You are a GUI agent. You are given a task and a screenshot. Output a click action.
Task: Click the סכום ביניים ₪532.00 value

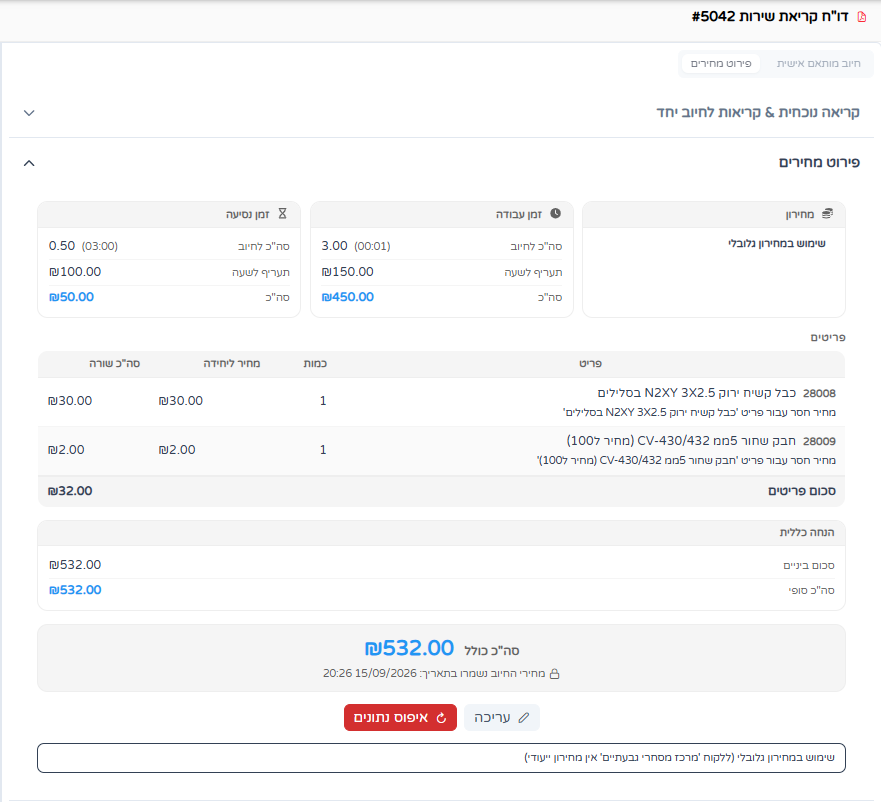pos(75,564)
